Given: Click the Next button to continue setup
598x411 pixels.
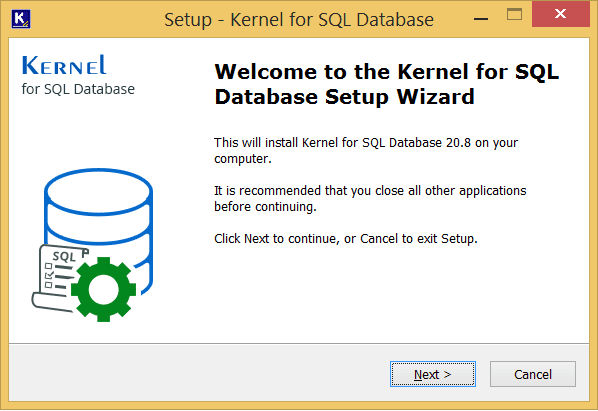Looking at the screenshot, I should (x=432, y=374).
